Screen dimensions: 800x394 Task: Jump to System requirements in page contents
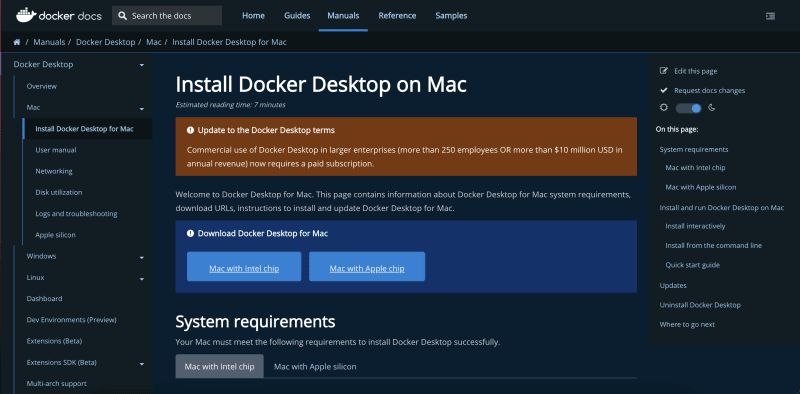[x=694, y=150]
